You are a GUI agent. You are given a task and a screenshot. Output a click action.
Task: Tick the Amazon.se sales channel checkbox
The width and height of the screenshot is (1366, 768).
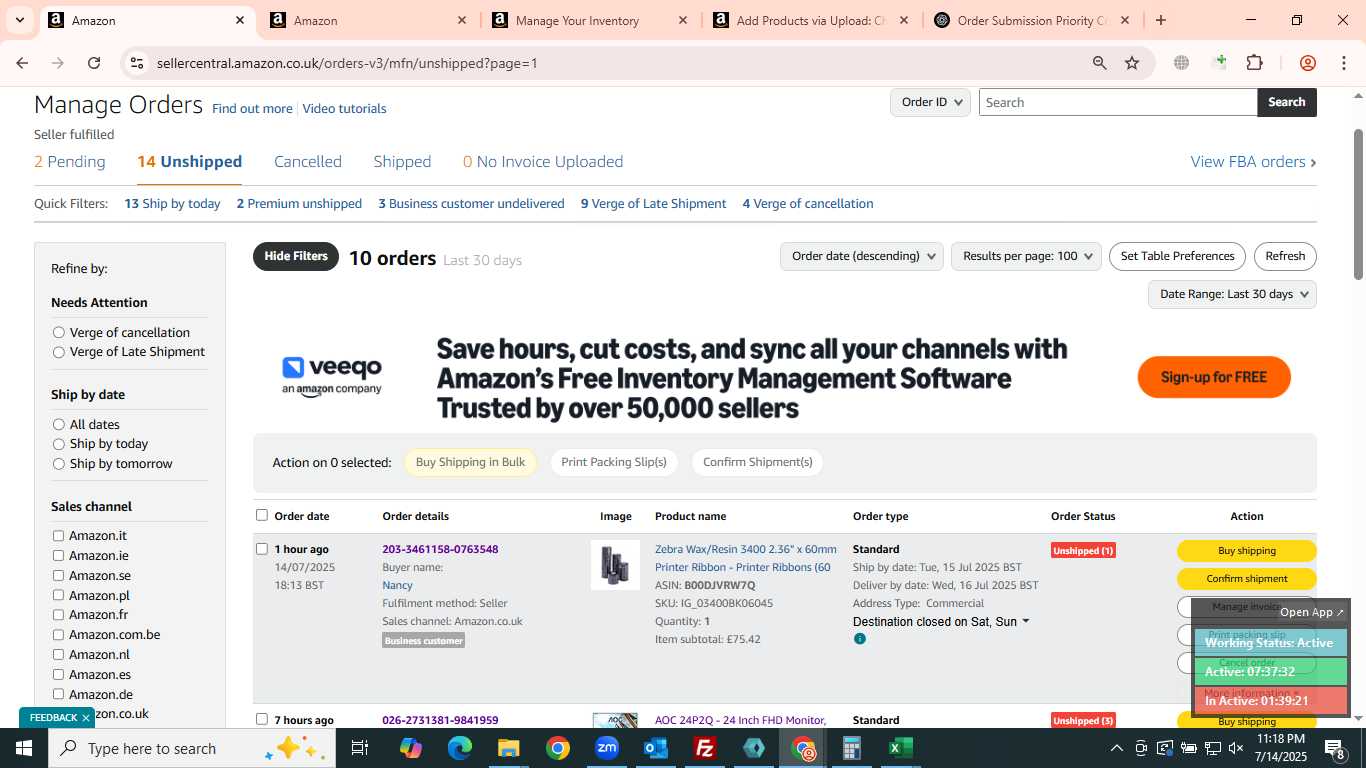click(x=58, y=576)
